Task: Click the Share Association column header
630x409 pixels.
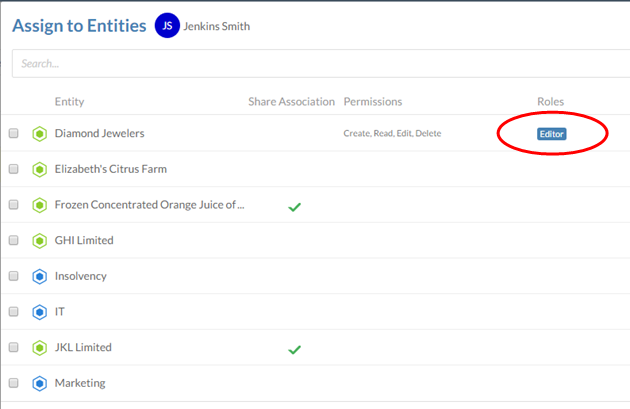Action: click(x=291, y=102)
